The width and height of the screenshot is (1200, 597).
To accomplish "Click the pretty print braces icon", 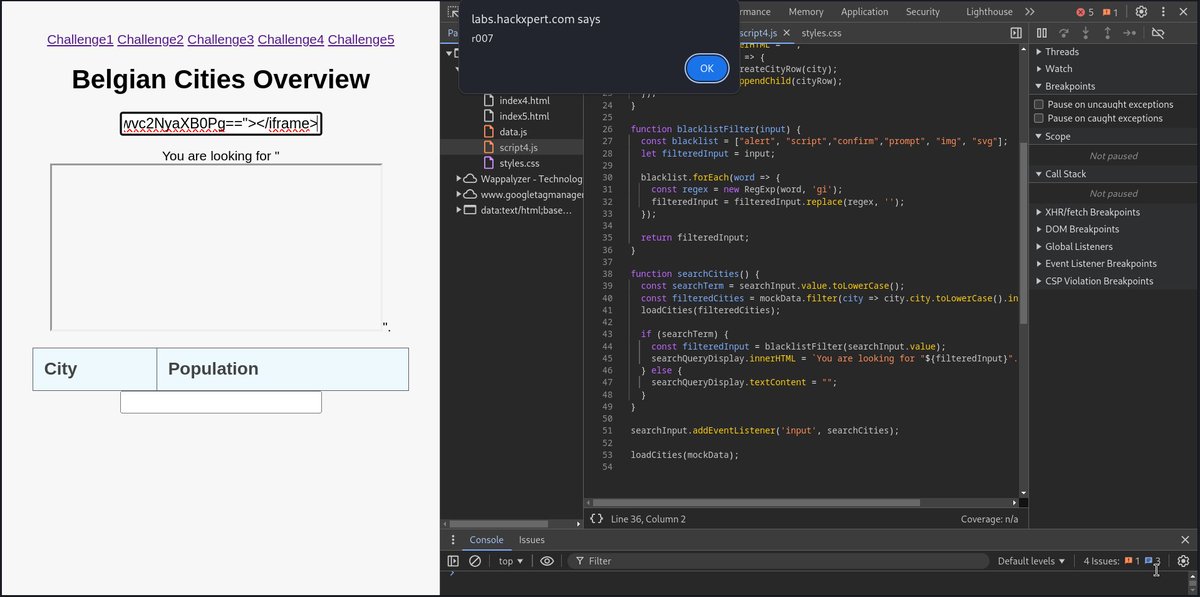I will coord(596,519).
